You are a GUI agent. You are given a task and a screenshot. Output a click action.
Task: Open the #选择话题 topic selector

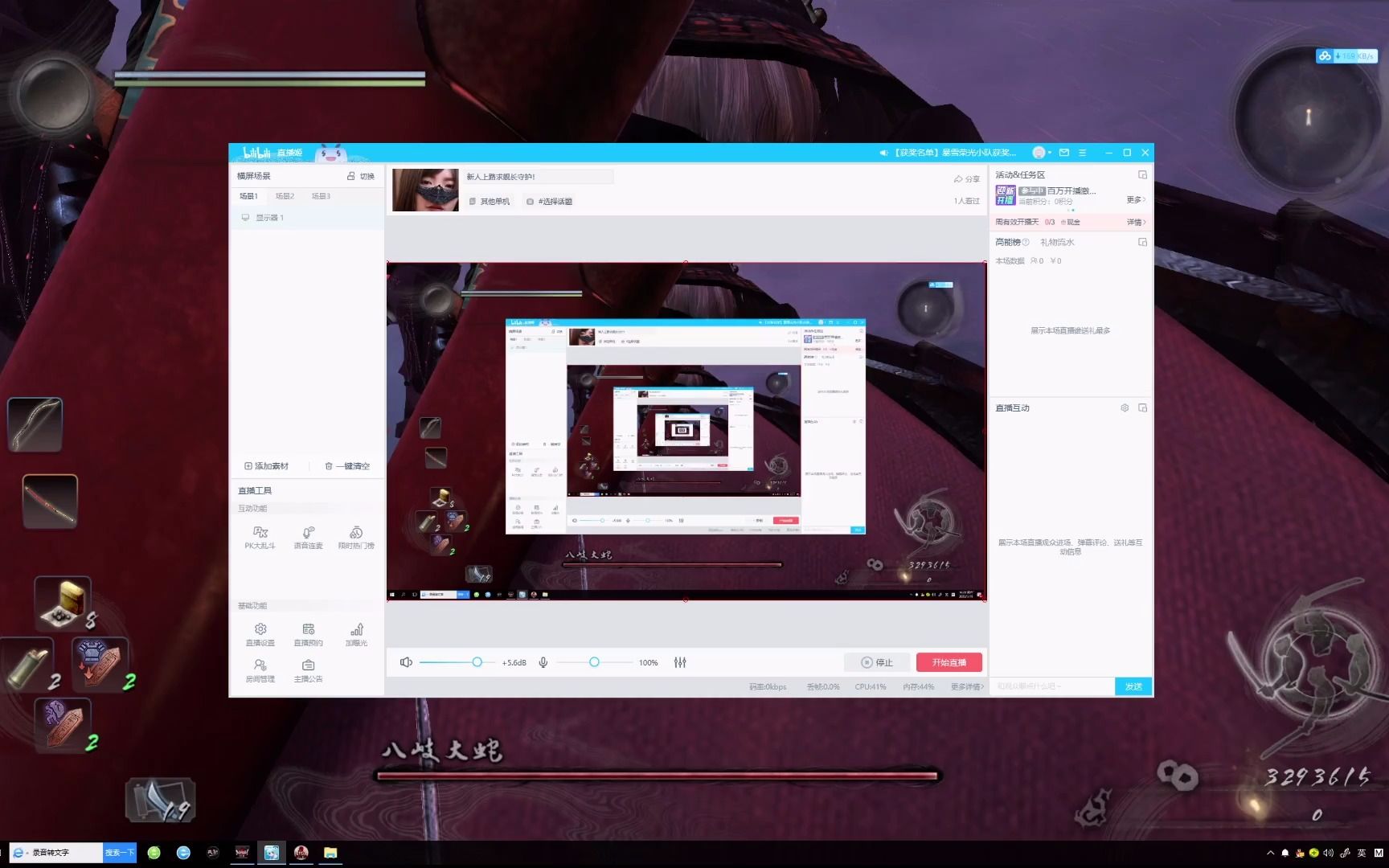(550, 202)
